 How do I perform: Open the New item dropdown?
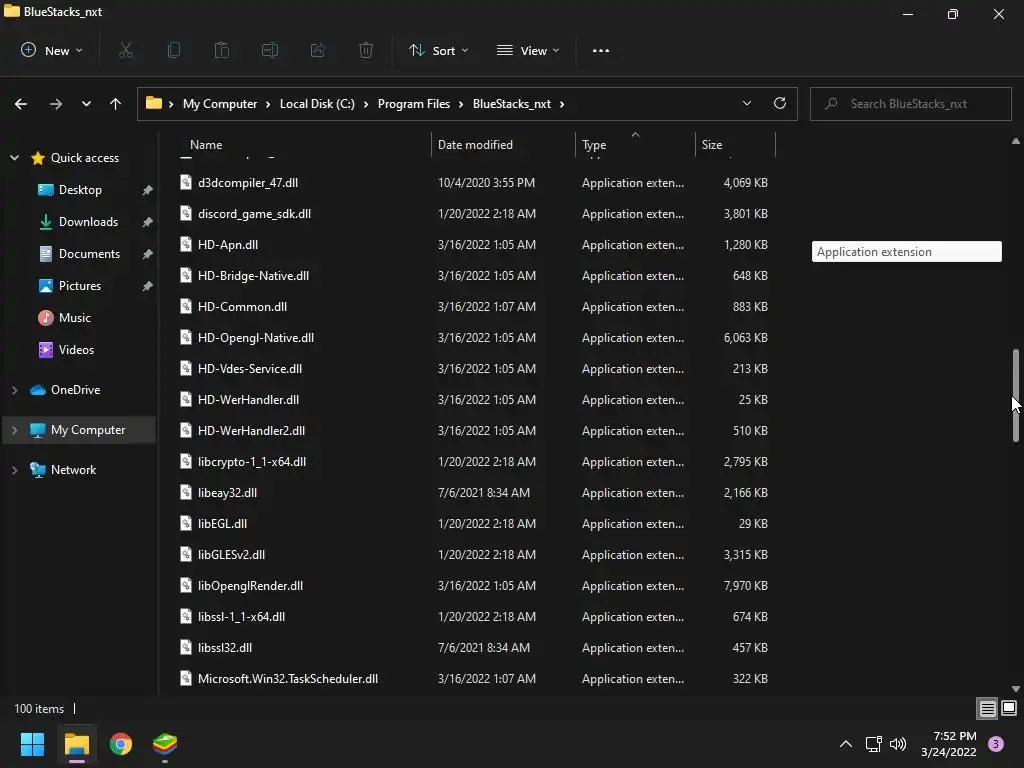coord(52,50)
